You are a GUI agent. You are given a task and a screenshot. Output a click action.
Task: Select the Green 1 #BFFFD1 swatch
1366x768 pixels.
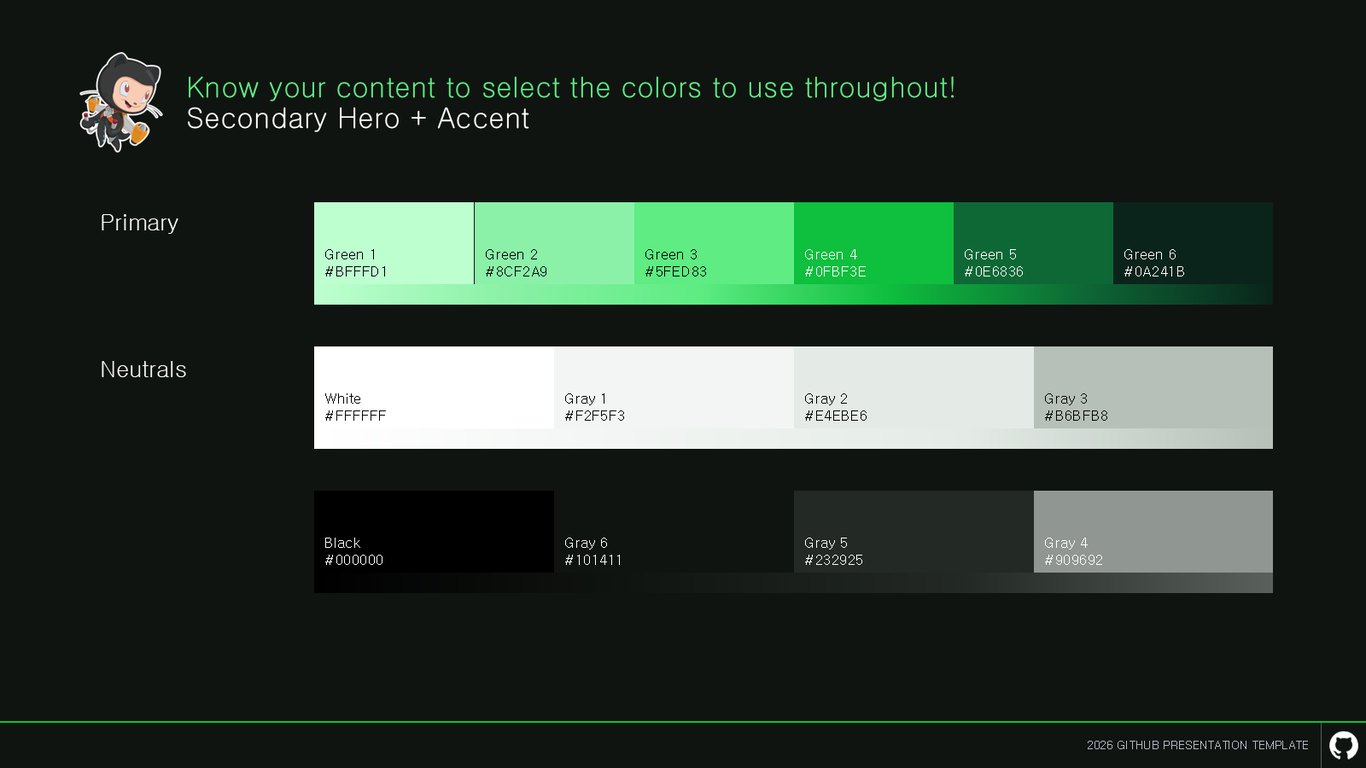pos(394,243)
